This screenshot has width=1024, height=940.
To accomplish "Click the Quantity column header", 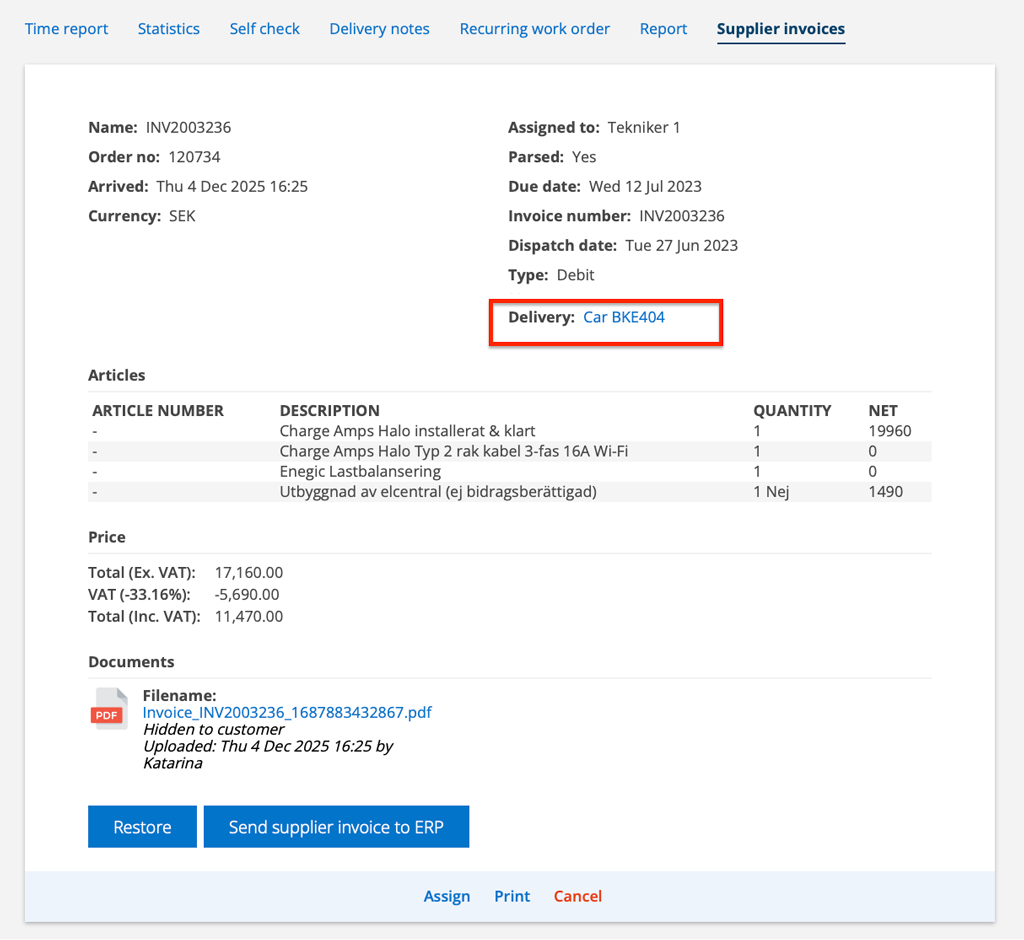I will [x=792, y=410].
